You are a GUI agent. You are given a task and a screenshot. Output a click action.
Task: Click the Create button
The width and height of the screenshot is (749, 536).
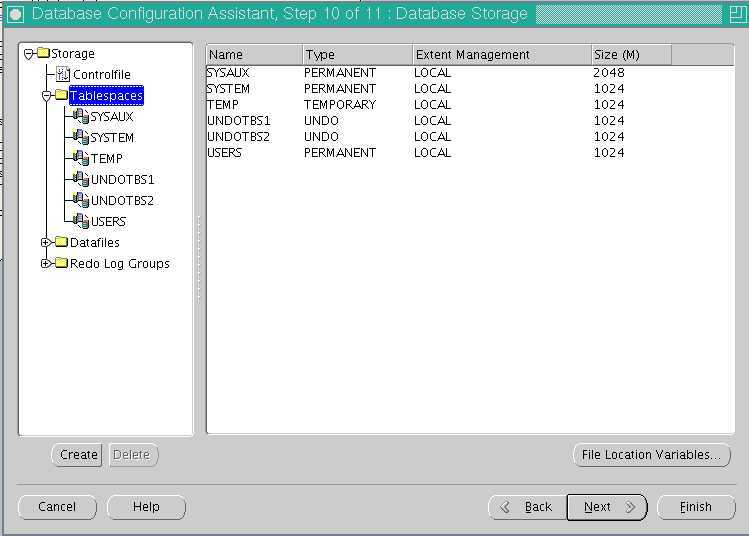(x=78, y=455)
